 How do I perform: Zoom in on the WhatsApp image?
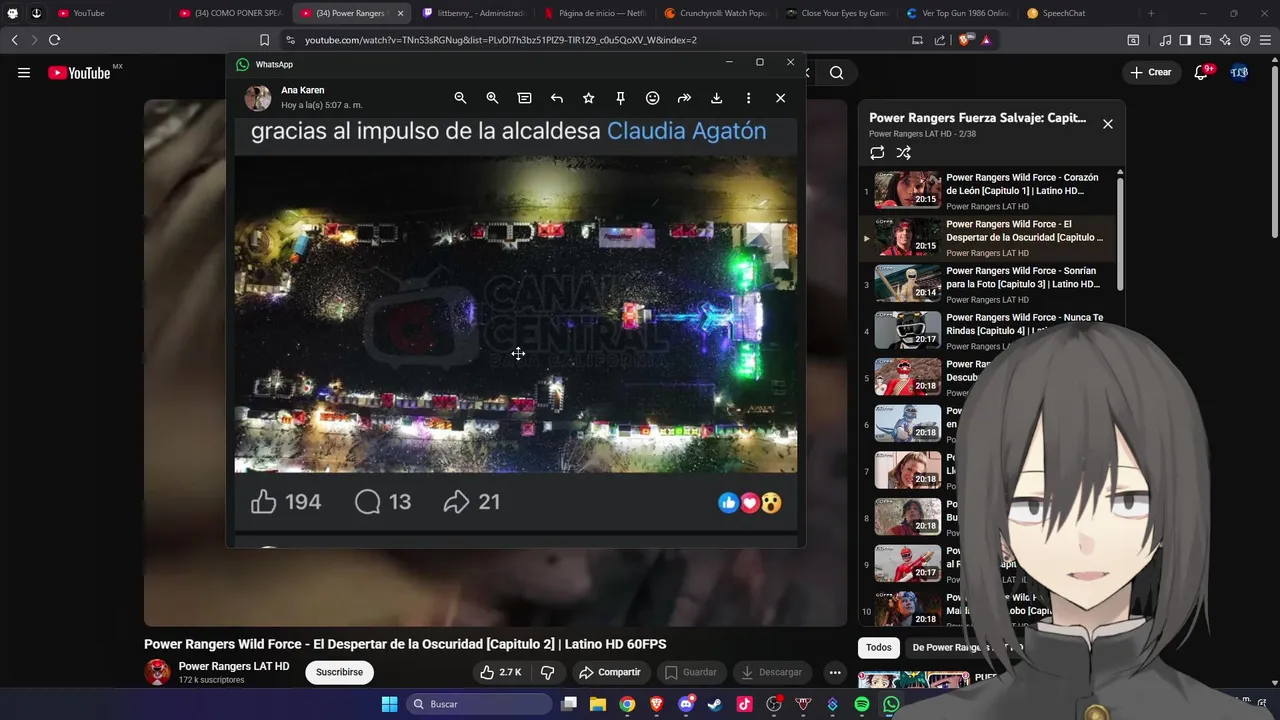(492, 98)
